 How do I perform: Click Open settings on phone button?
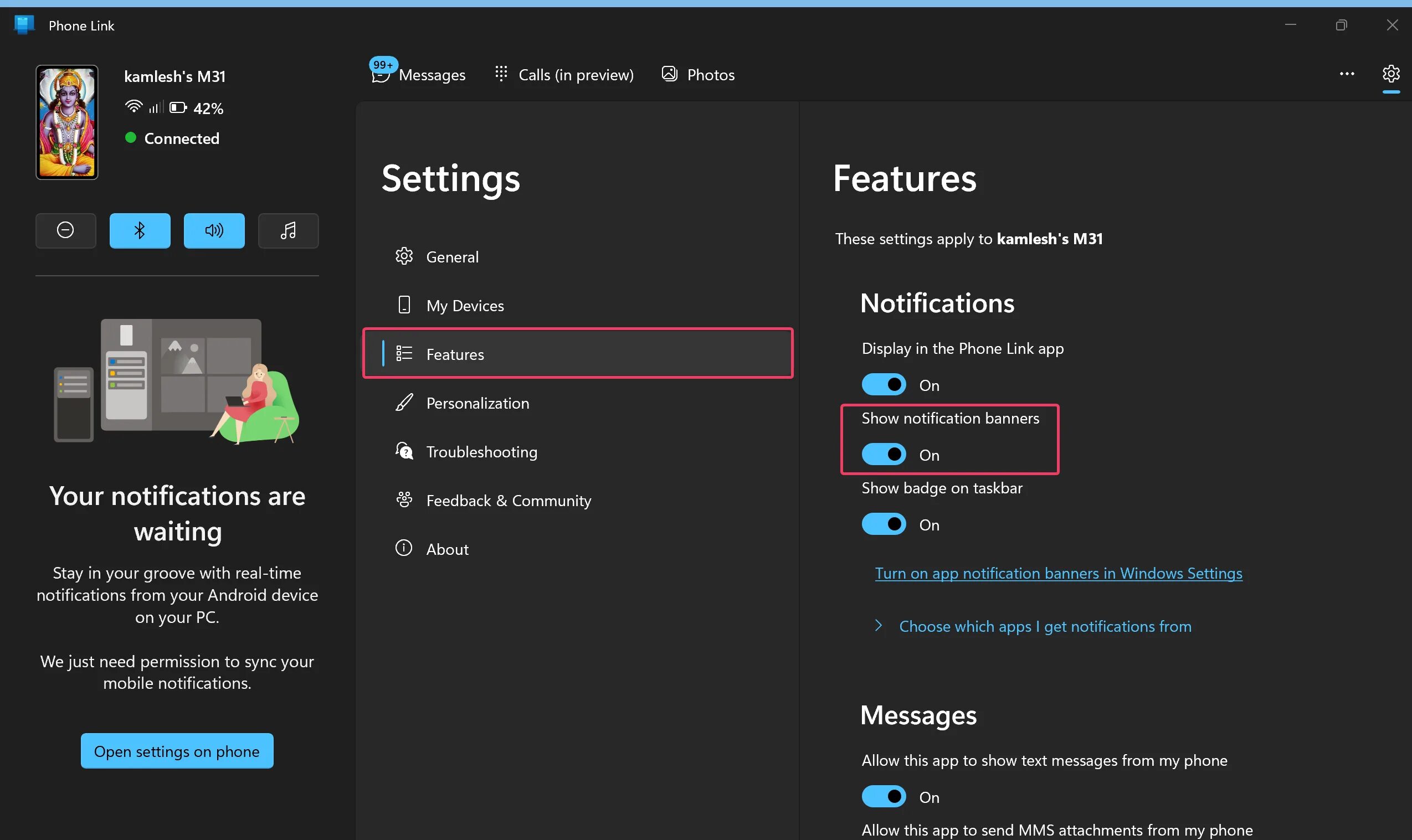177,751
